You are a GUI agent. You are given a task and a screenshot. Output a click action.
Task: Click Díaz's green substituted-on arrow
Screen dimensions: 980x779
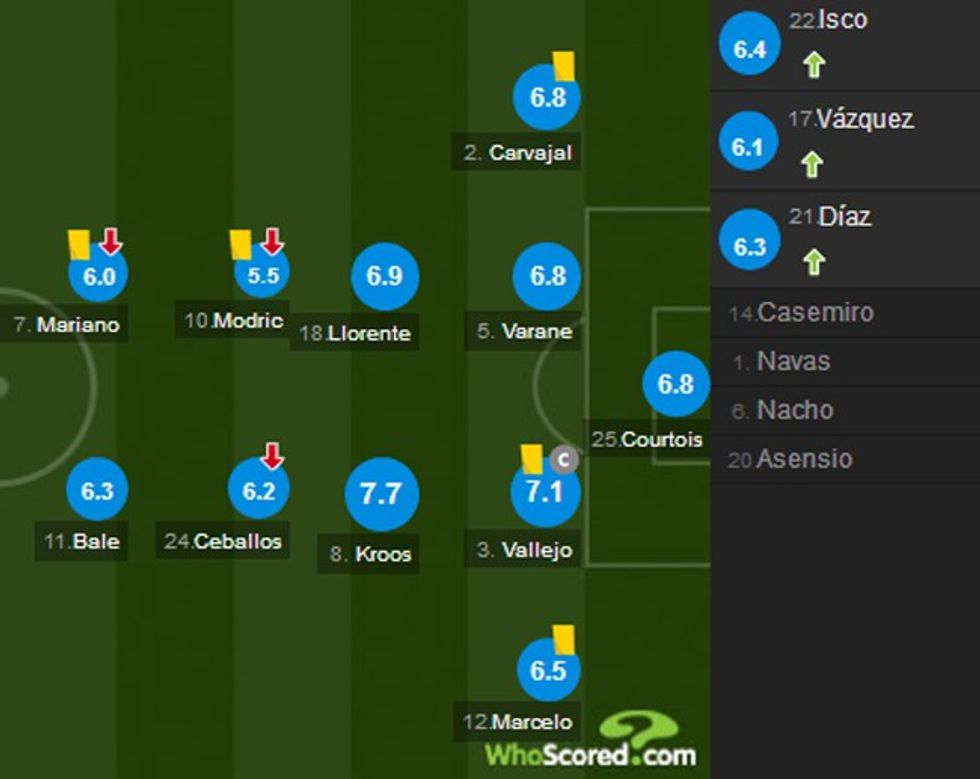[813, 262]
